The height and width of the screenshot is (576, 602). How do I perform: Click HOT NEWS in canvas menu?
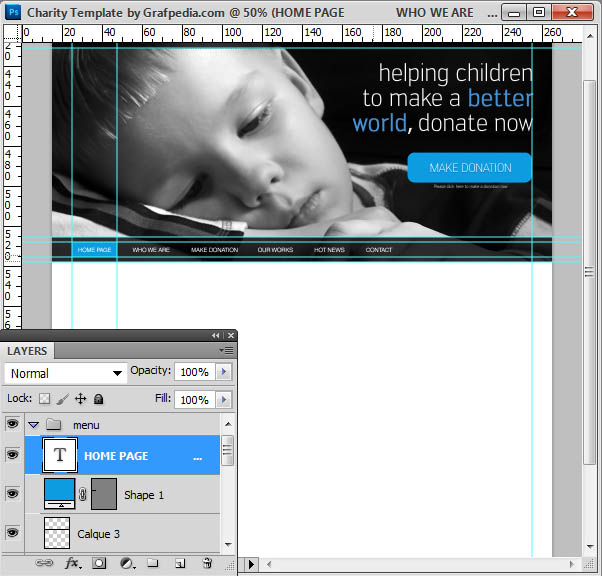click(x=329, y=250)
